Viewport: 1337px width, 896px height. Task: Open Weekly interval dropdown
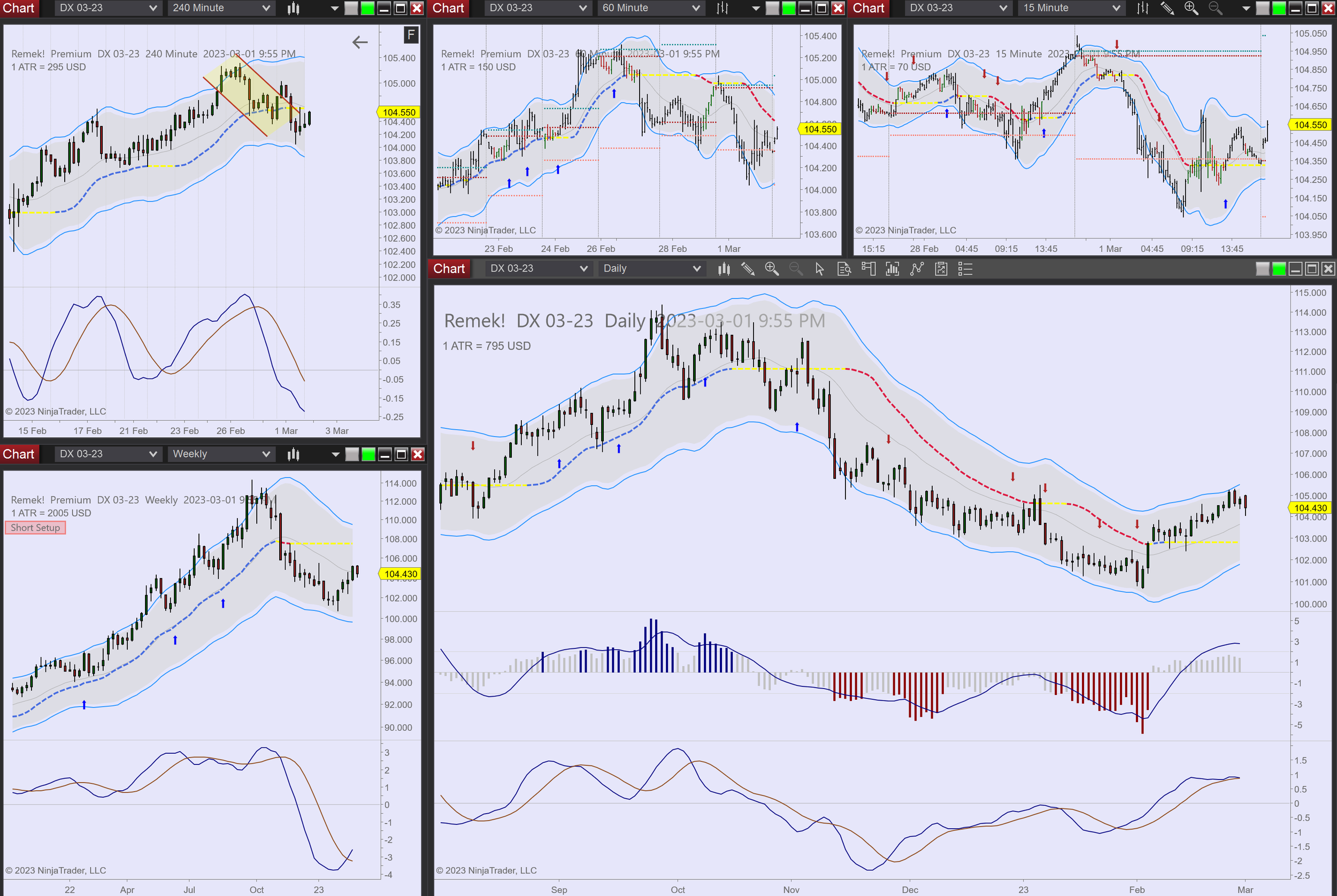point(221,454)
